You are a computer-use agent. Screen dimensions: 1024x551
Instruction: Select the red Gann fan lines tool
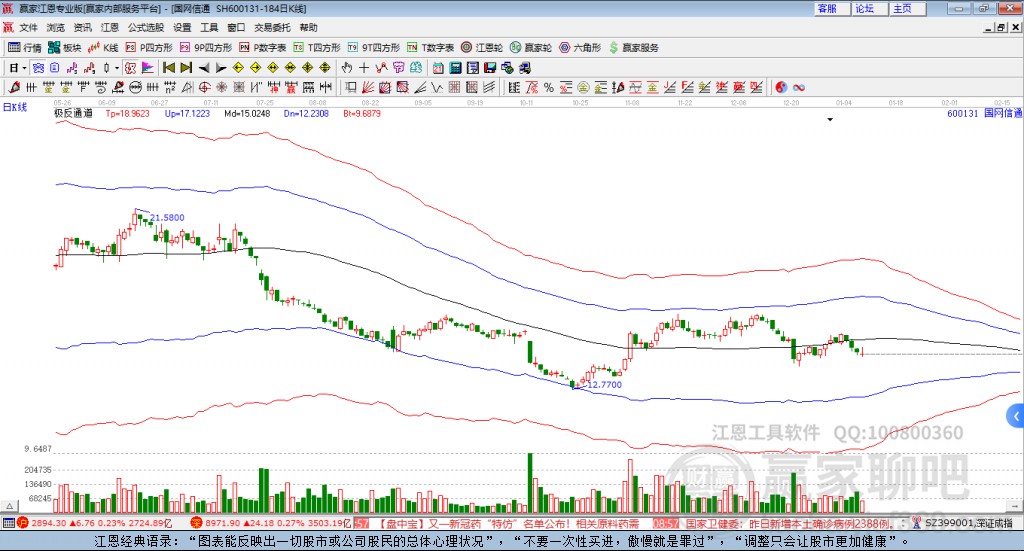pos(368,87)
